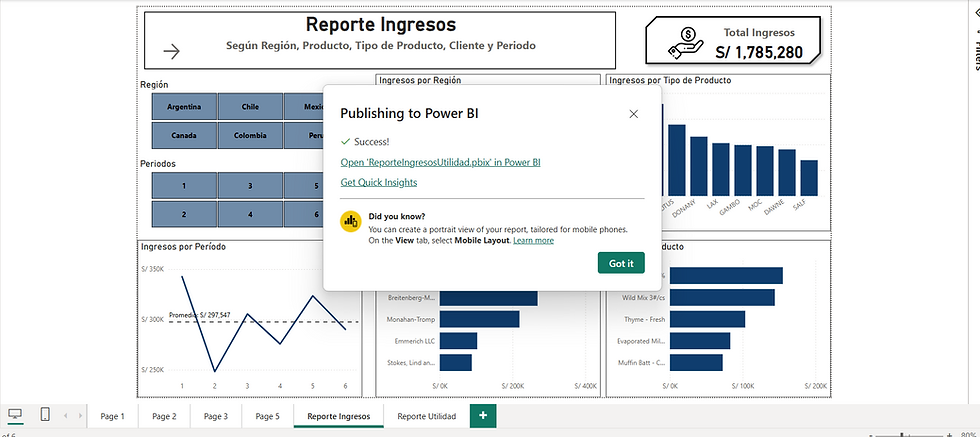Click the Ingresos por Región chart title
This screenshot has width=980, height=437.
pos(420,80)
